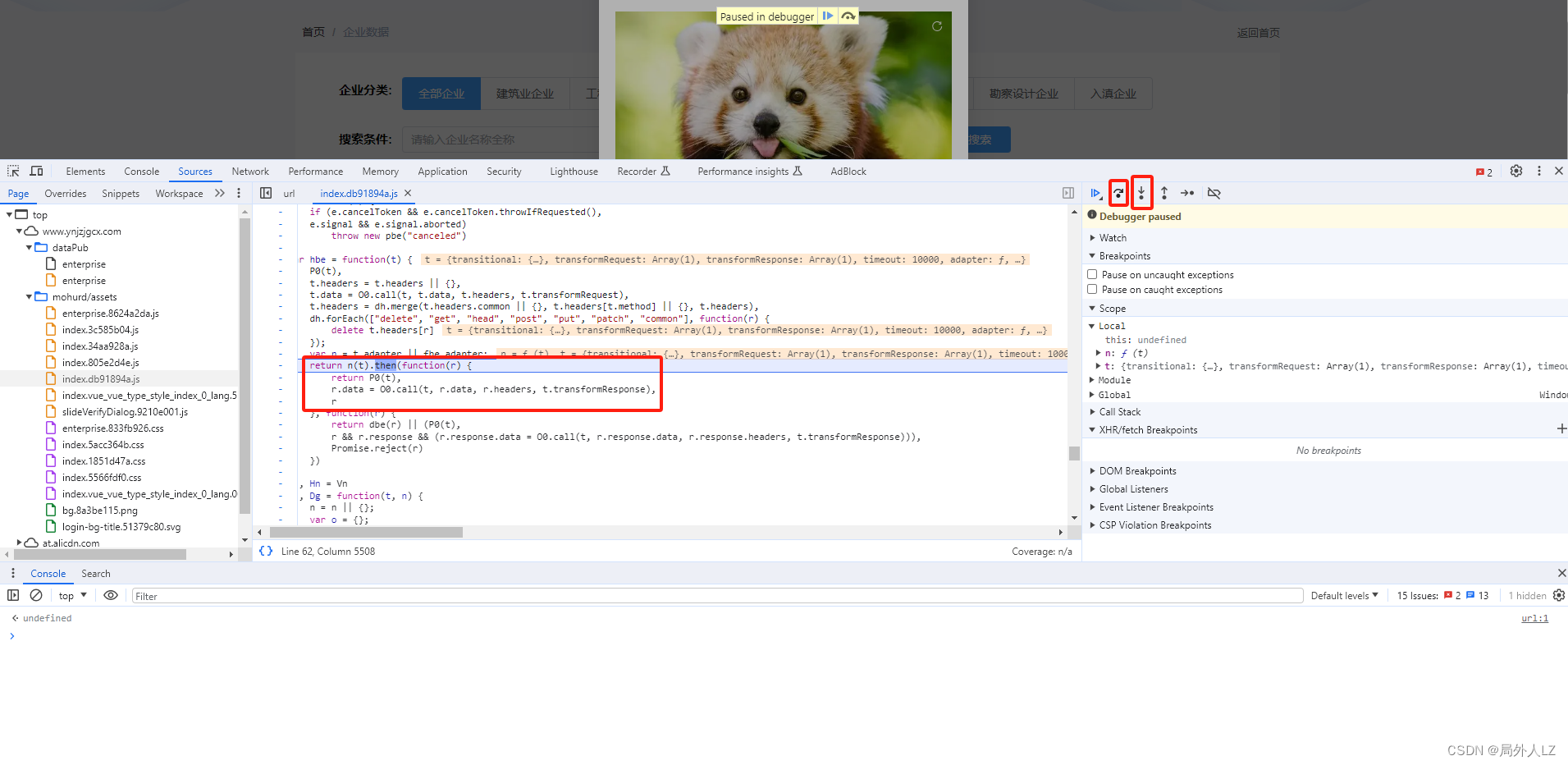This screenshot has height=765, width=1568.
Task: Close the index.db91894a.js editor tab
Action: [x=408, y=193]
